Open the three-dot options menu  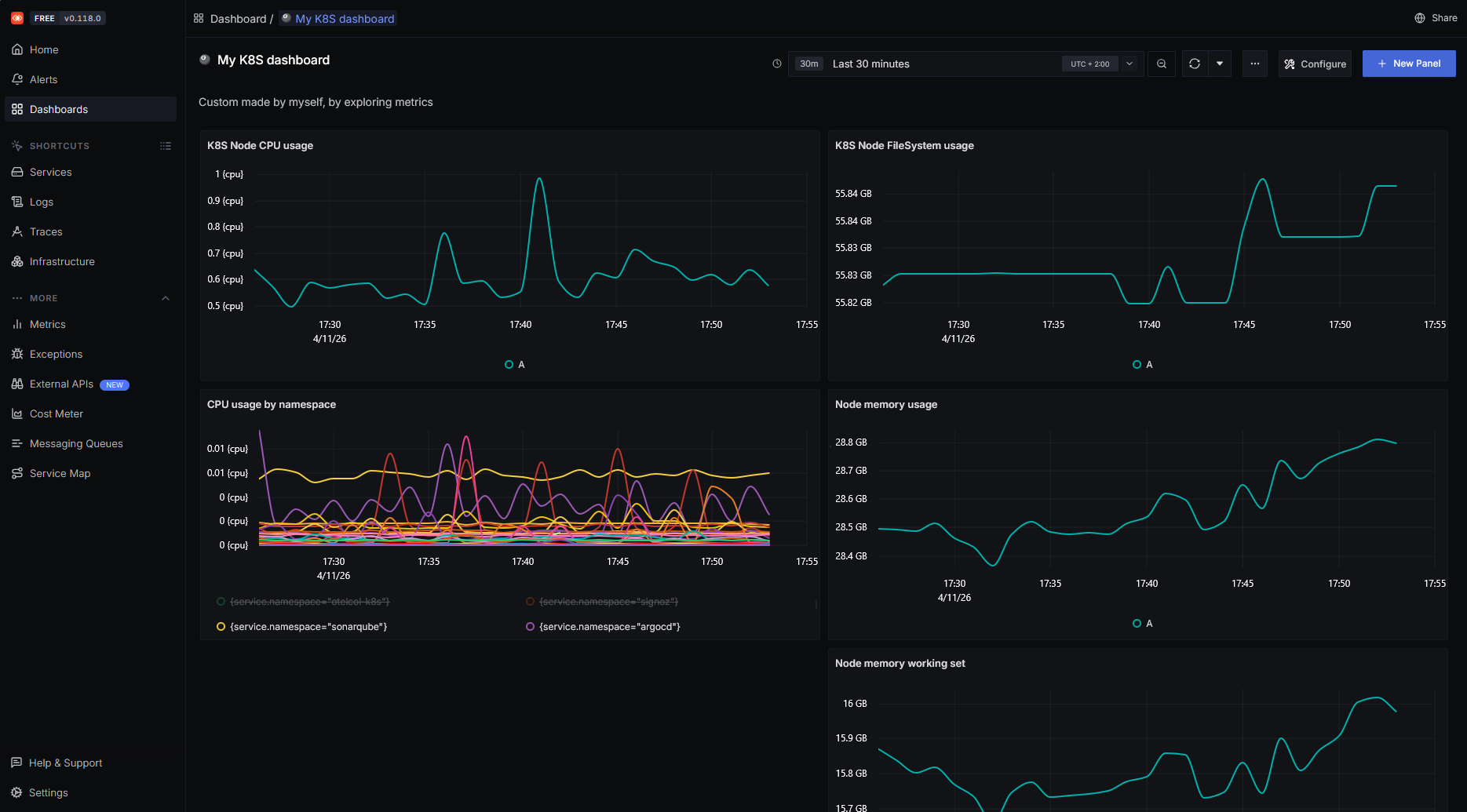[x=1254, y=64]
